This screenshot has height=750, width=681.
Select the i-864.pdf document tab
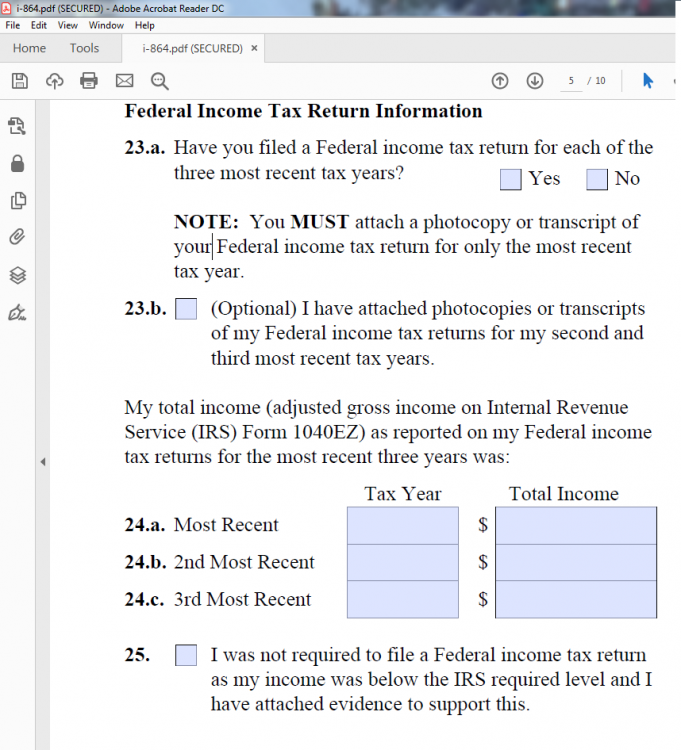point(192,48)
